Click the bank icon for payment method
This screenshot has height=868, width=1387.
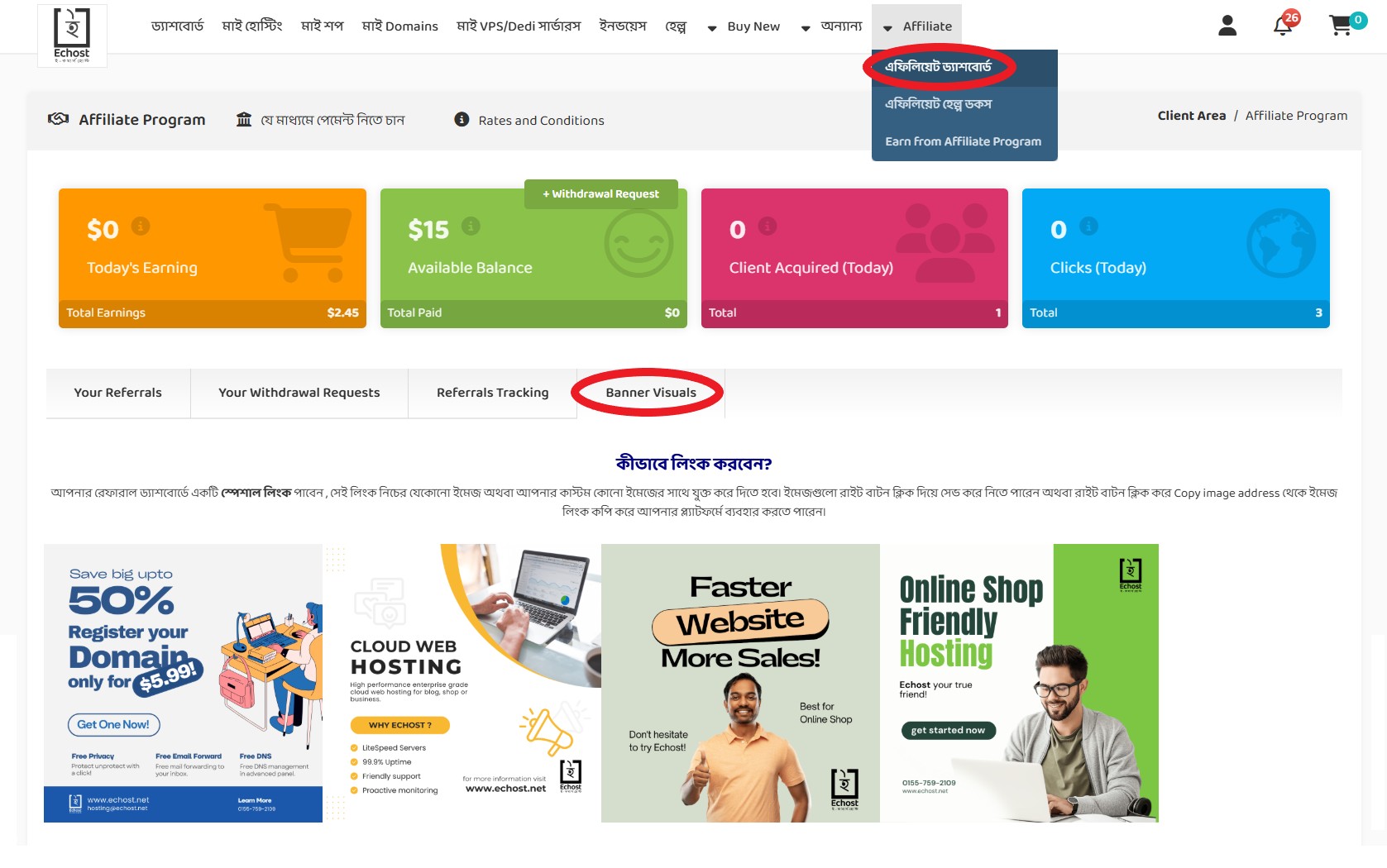click(x=244, y=120)
